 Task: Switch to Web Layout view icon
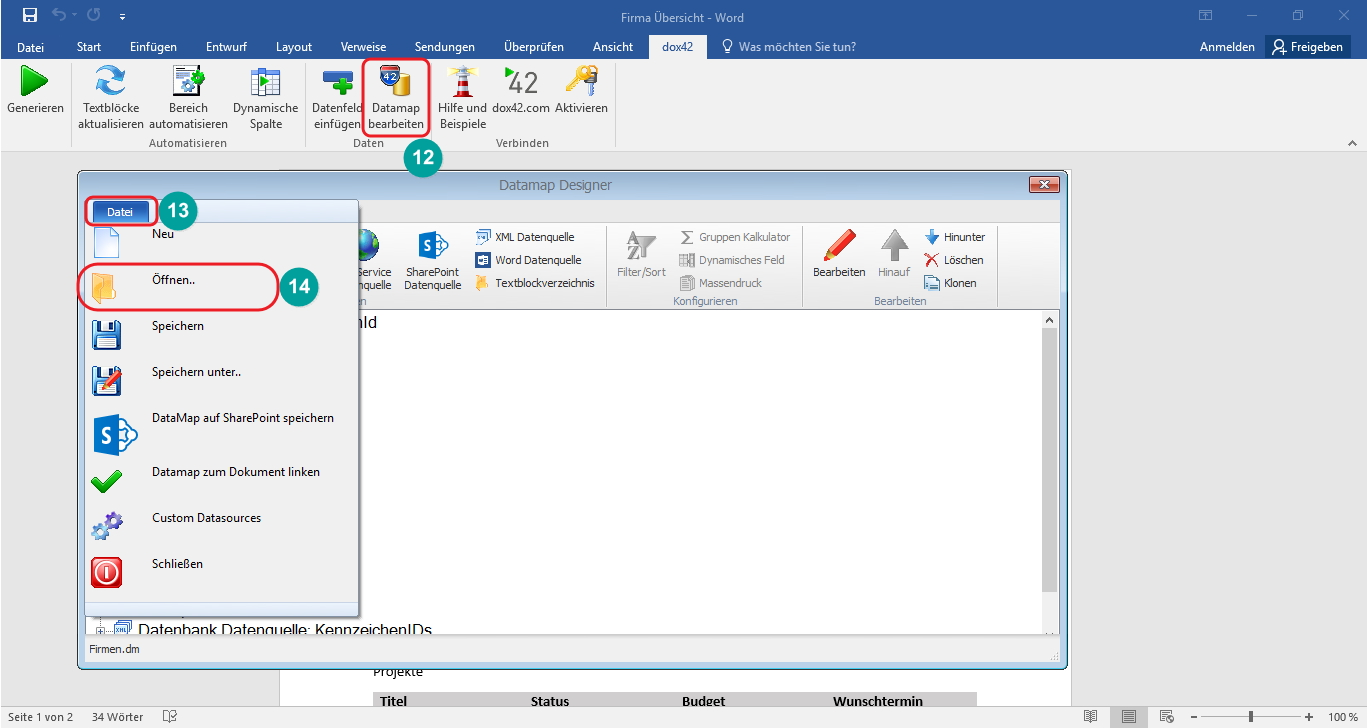(1166, 717)
